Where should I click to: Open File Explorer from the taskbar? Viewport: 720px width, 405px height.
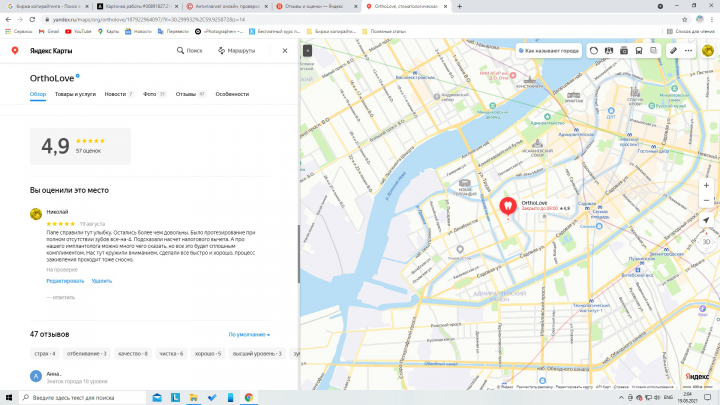tap(193, 397)
